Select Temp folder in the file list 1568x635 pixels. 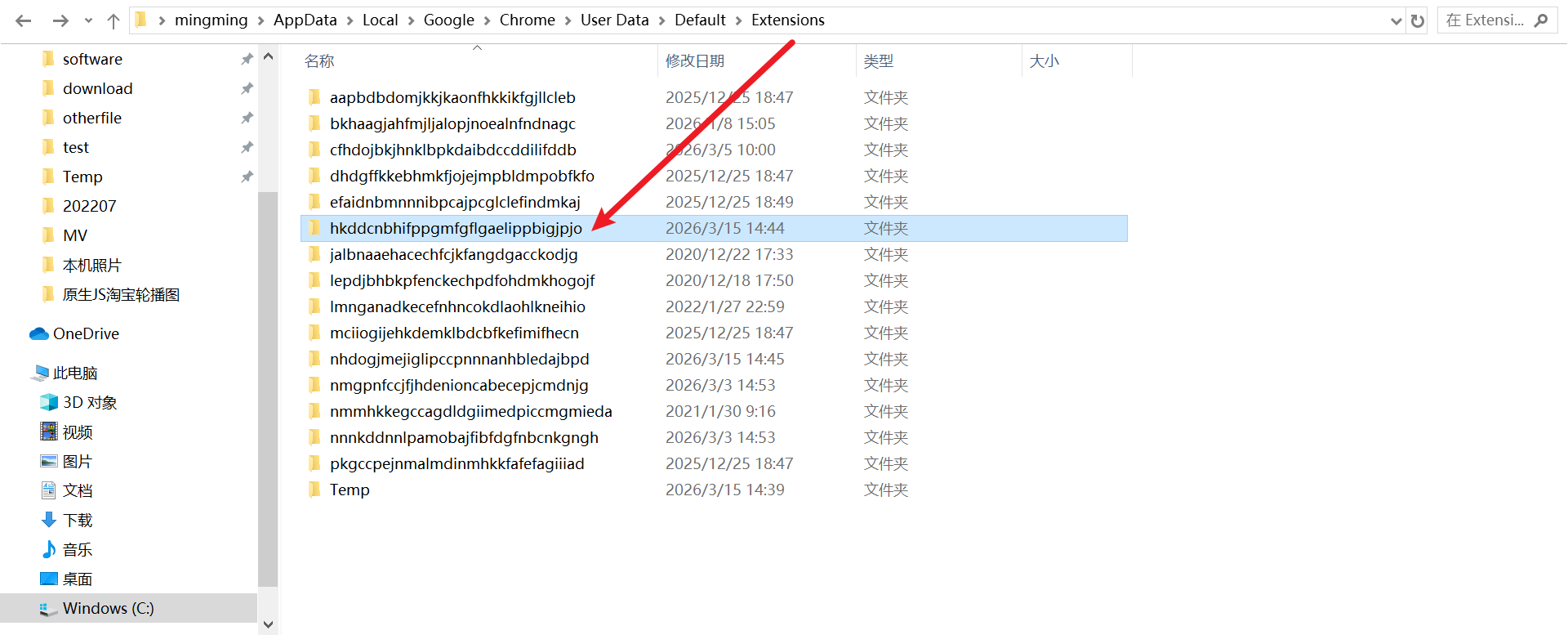350,490
